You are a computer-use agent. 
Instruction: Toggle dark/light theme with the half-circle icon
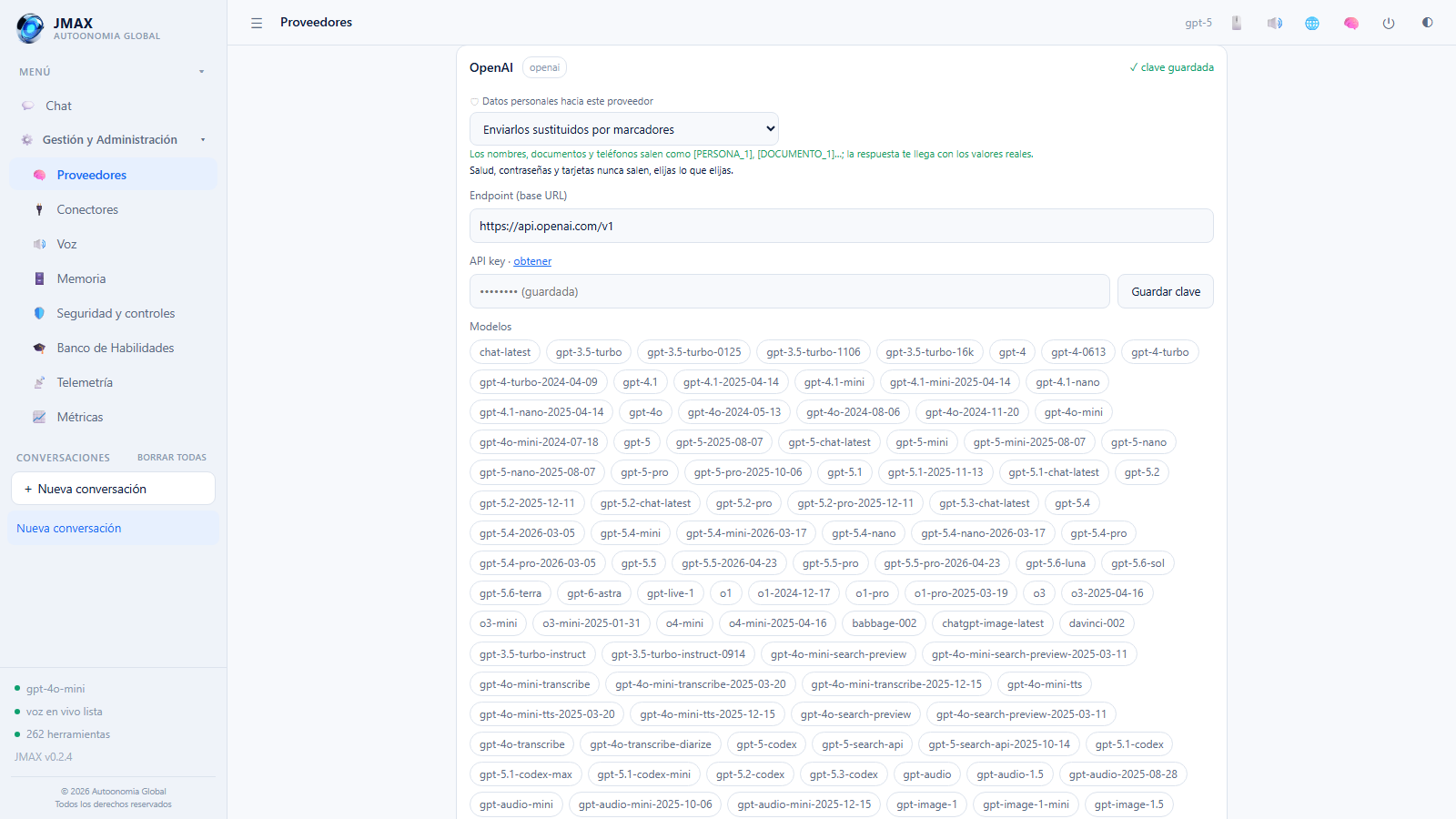tap(1427, 23)
